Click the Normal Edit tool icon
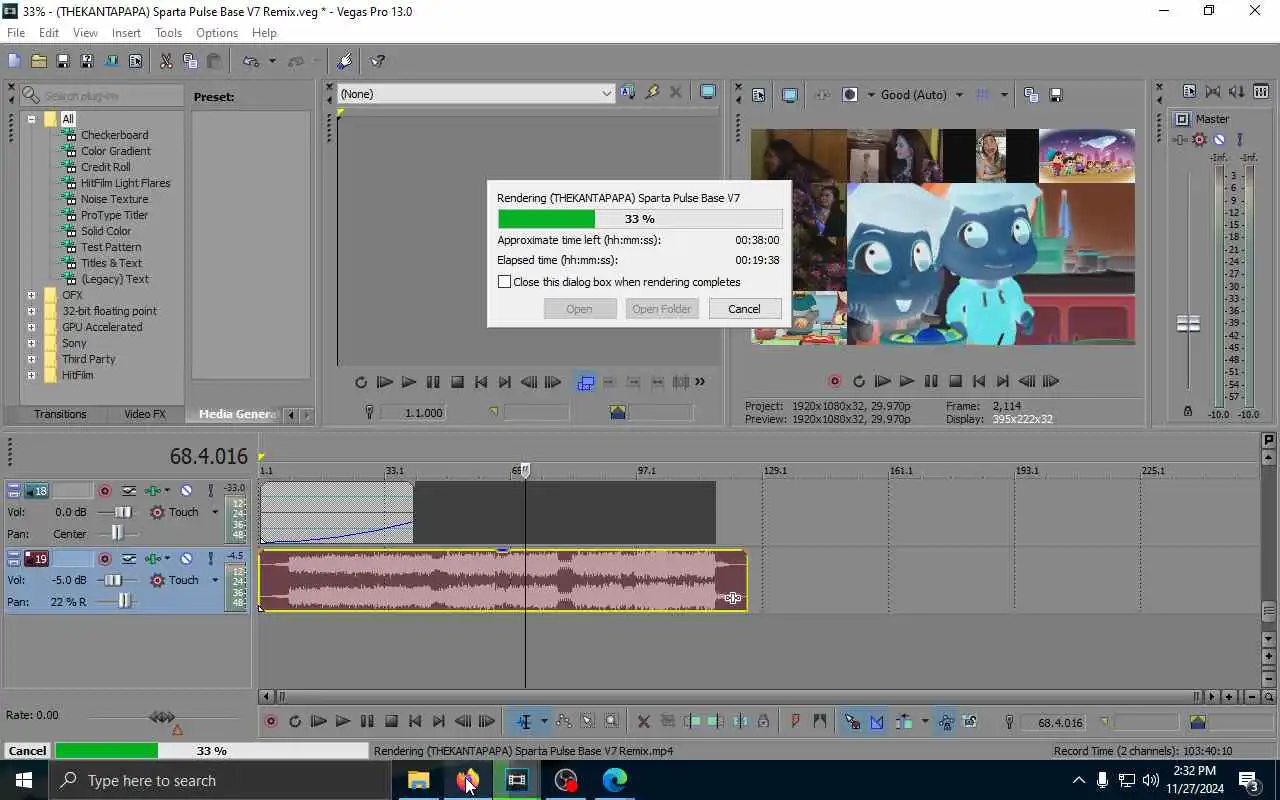Screen dimensions: 1280x800 [523, 721]
